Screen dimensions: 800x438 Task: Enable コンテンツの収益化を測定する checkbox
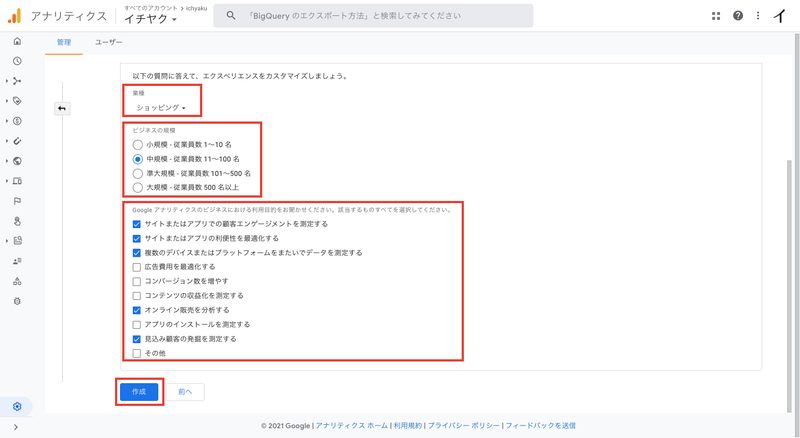(137, 296)
